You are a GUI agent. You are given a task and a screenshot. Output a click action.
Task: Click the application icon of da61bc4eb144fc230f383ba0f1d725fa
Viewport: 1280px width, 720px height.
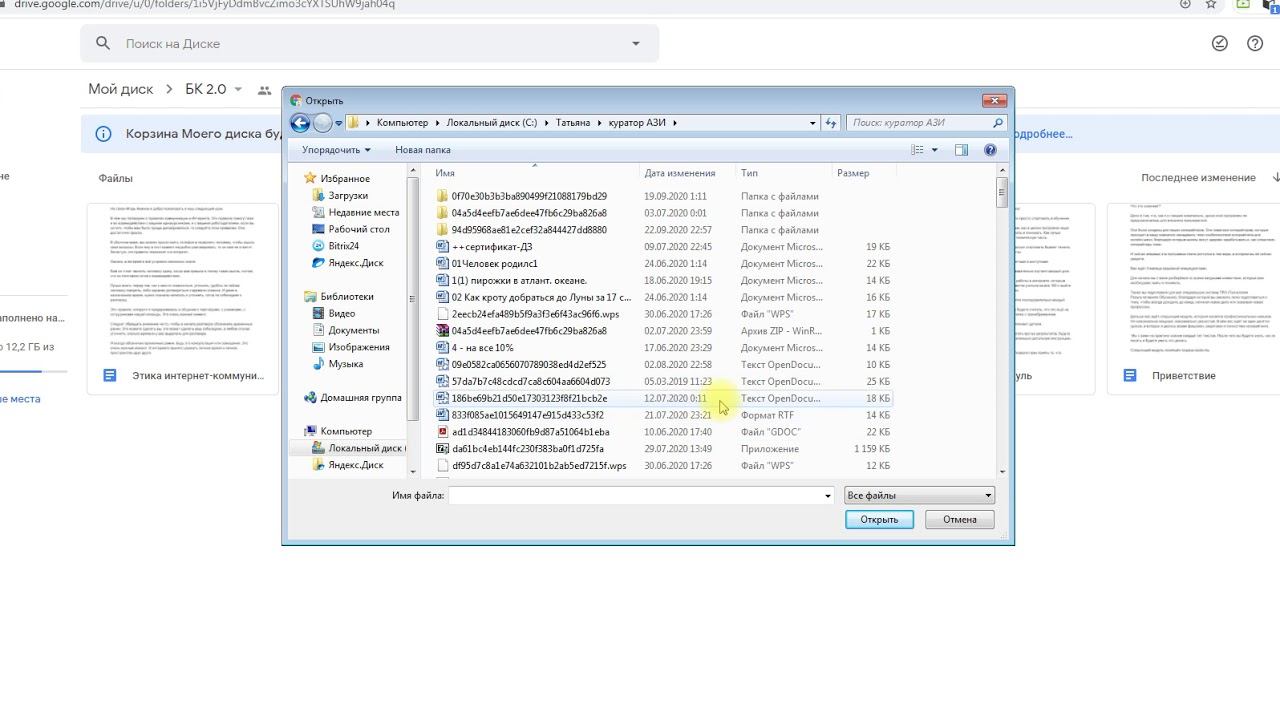point(443,449)
